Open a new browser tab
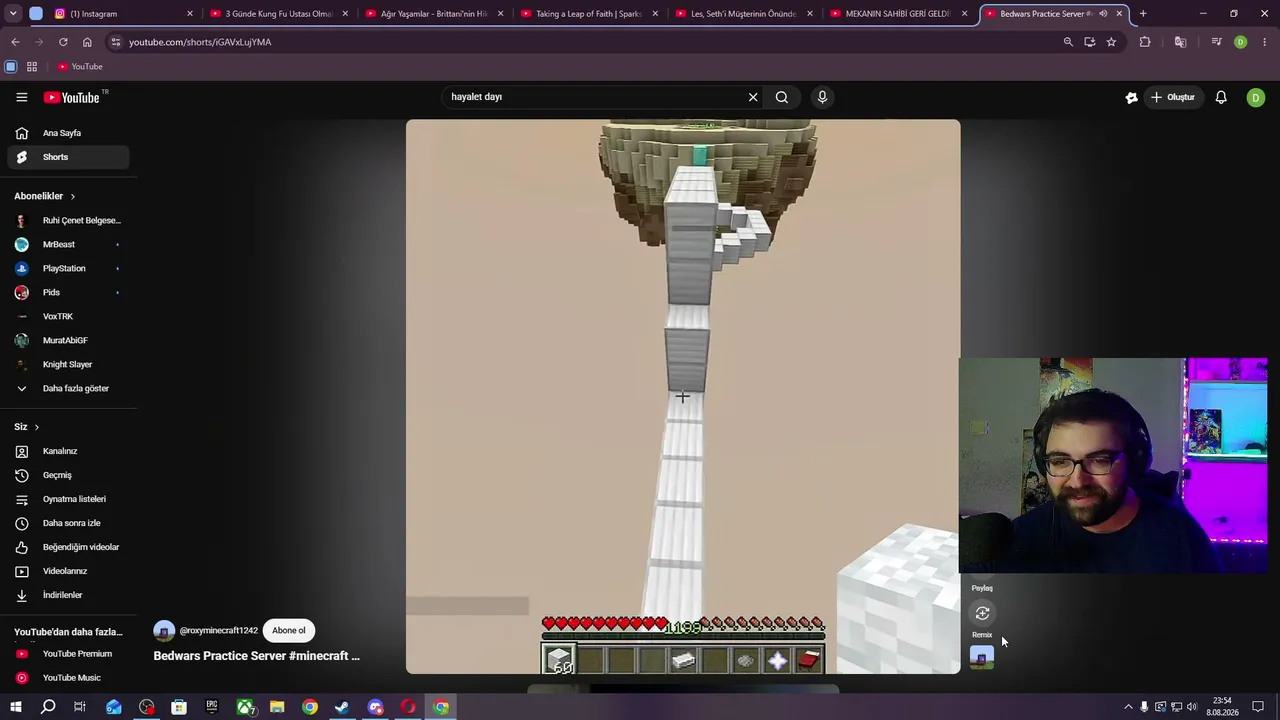This screenshot has width=1280, height=720. [x=1143, y=14]
